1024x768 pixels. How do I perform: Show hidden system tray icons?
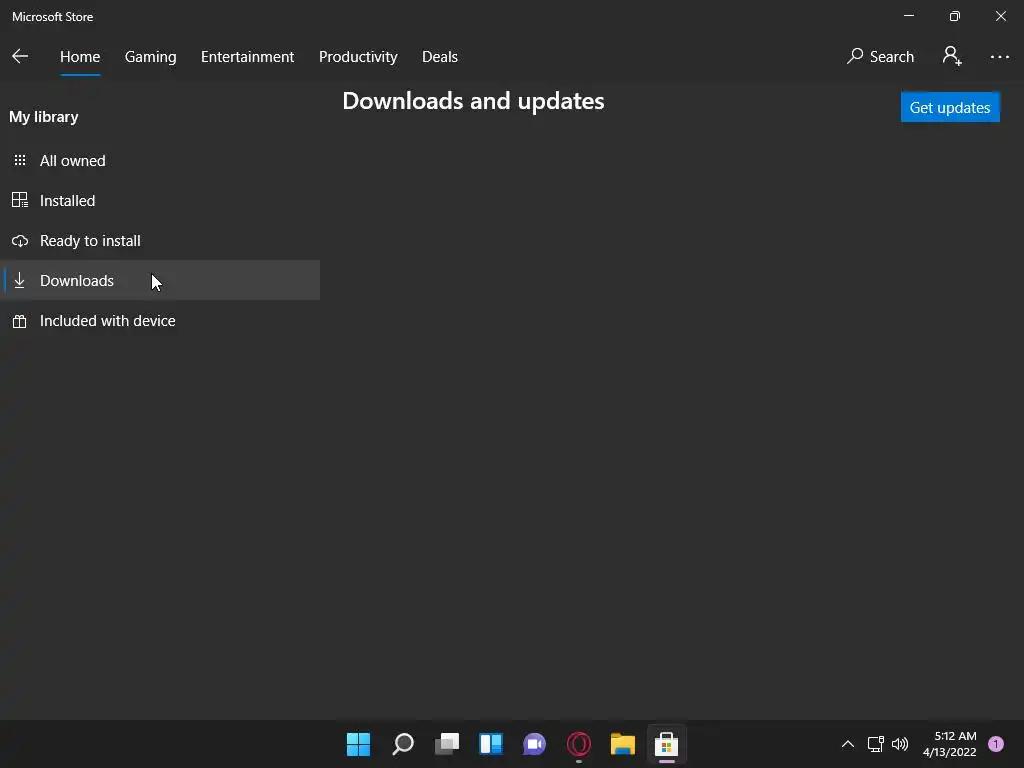(848, 744)
